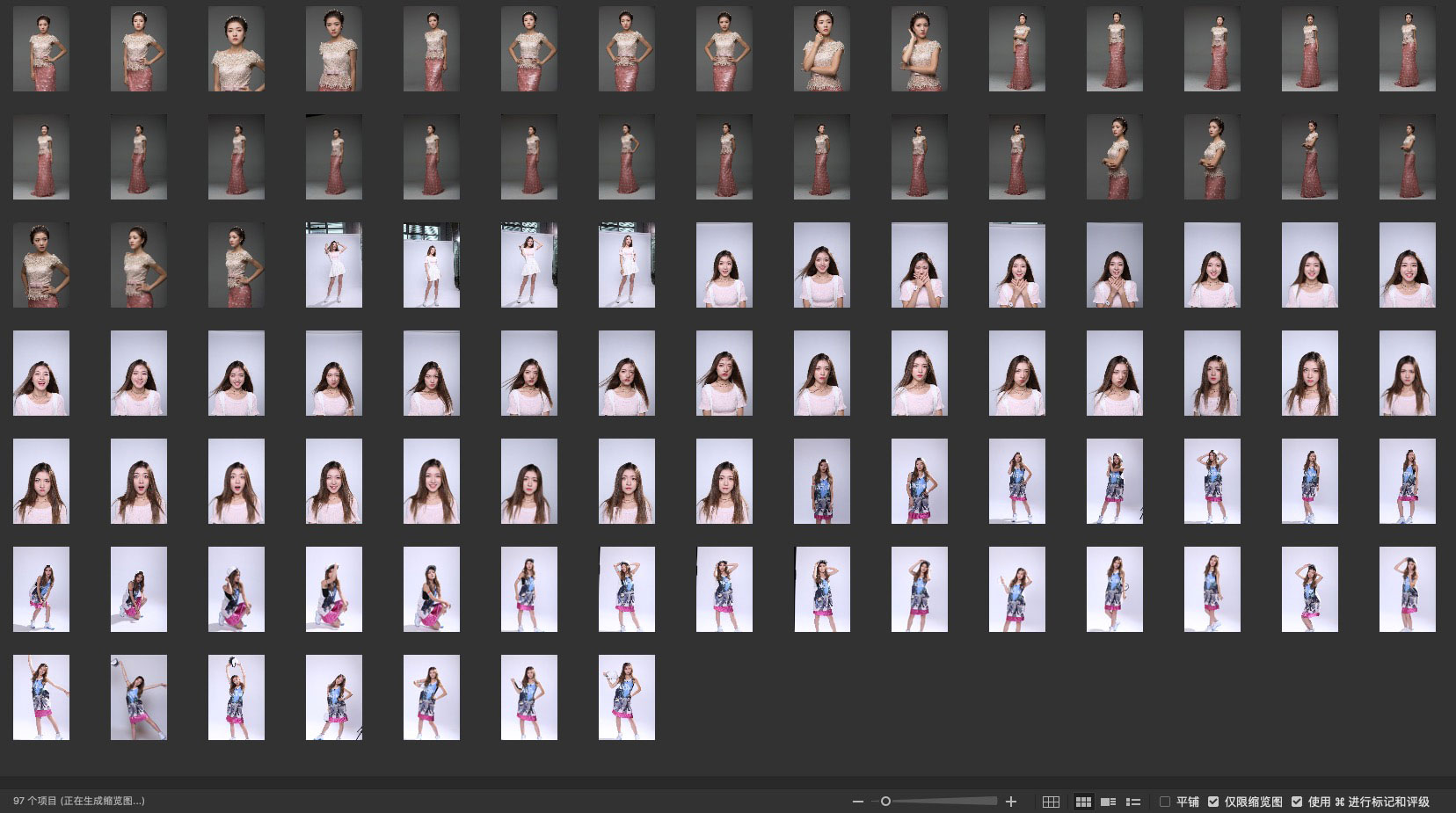Image resolution: width=1456 pixels, height=813 pixels.
Task: Select the first thumbnail in the bottom row
Action: coord(41,698)
